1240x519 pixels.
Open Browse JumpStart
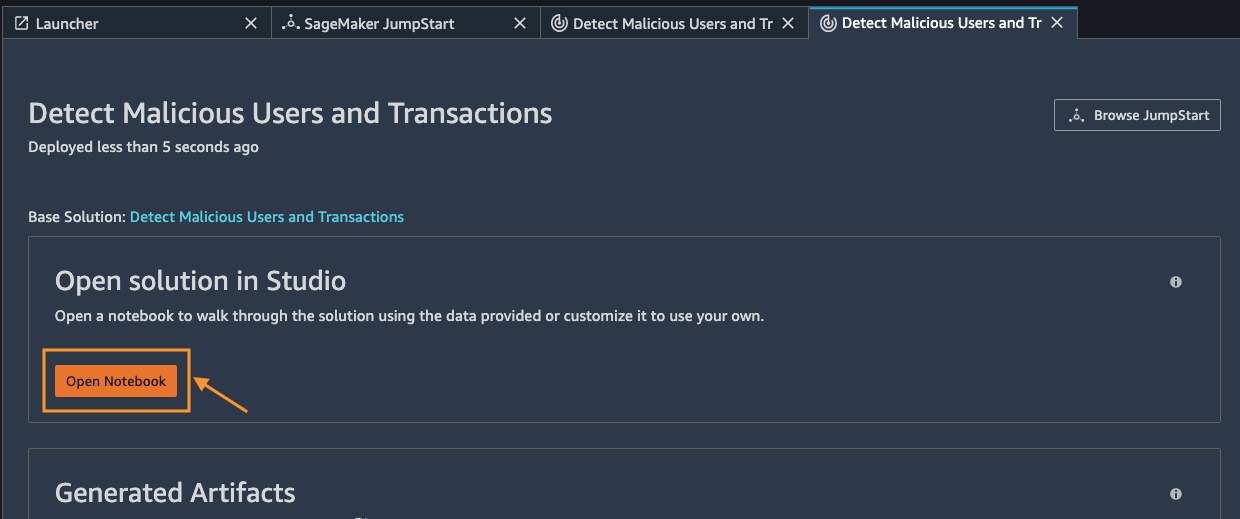click(x=1137, y=115)
